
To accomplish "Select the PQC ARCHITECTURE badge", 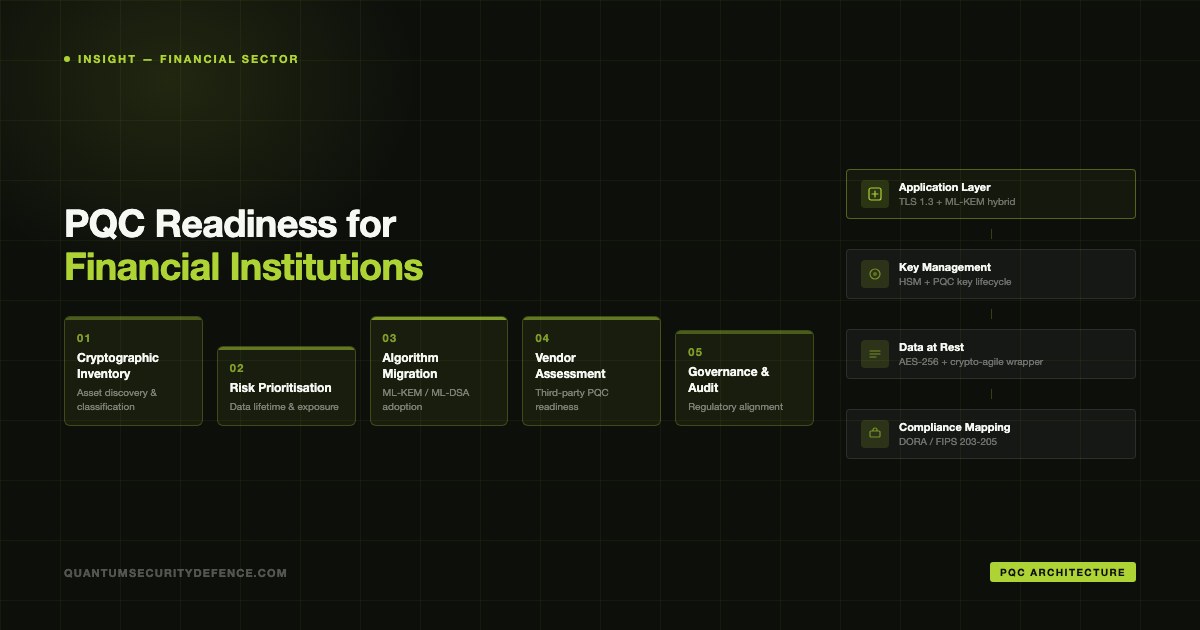I will coord(1063,572).
